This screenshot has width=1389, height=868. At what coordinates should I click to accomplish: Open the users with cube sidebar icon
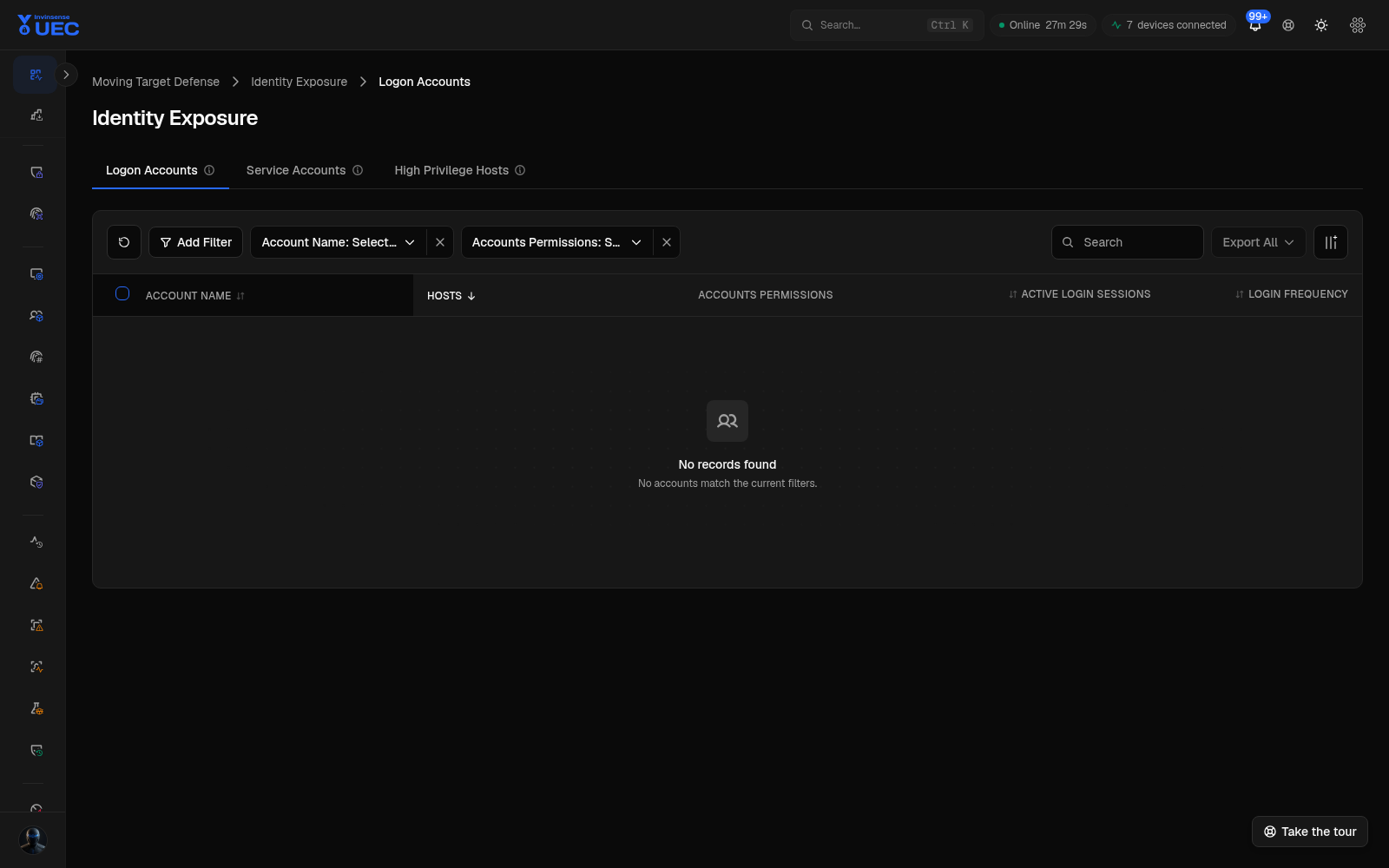[36, 316]
